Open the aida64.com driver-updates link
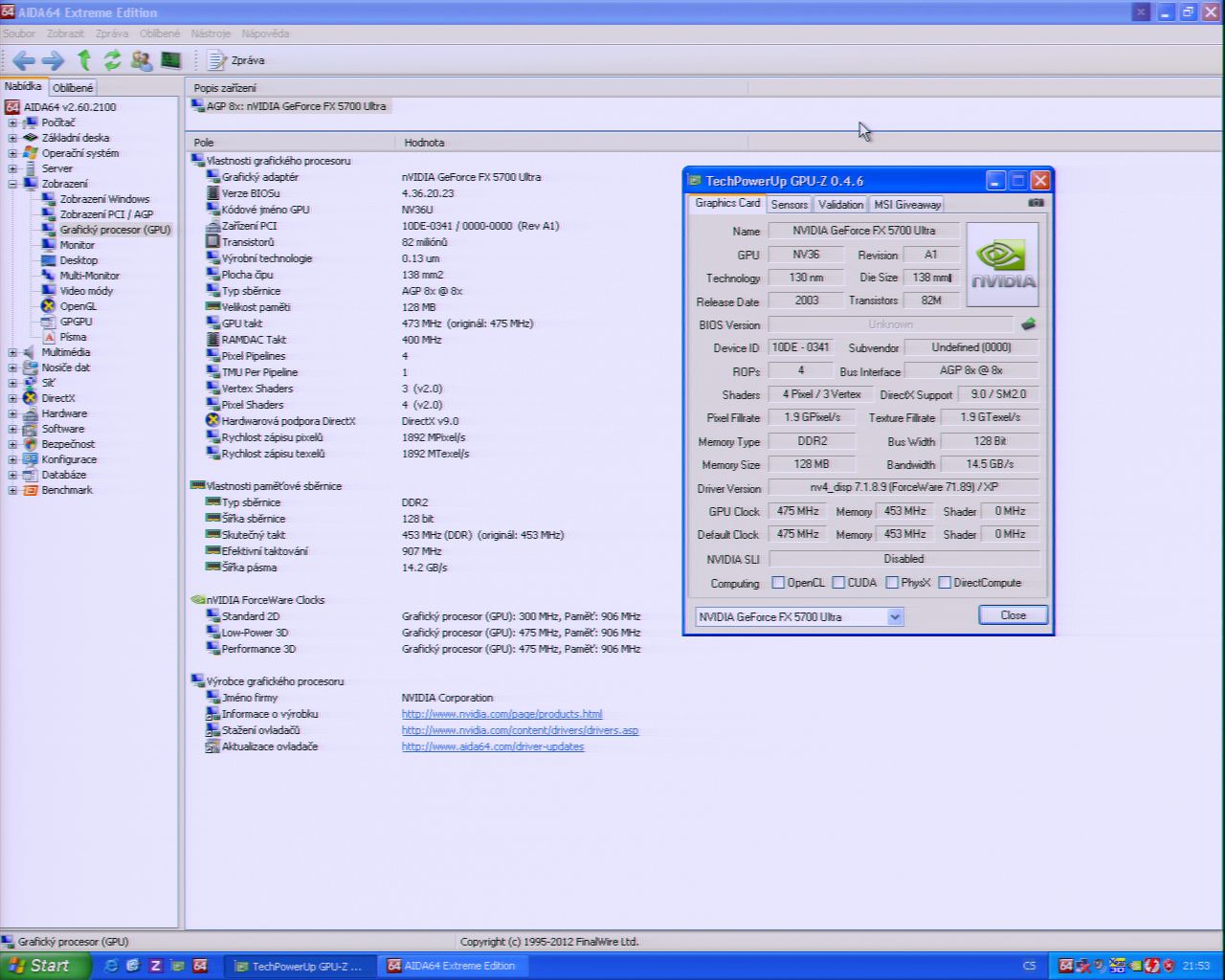This screenshot has width=1225, height=980. [493, 746]
